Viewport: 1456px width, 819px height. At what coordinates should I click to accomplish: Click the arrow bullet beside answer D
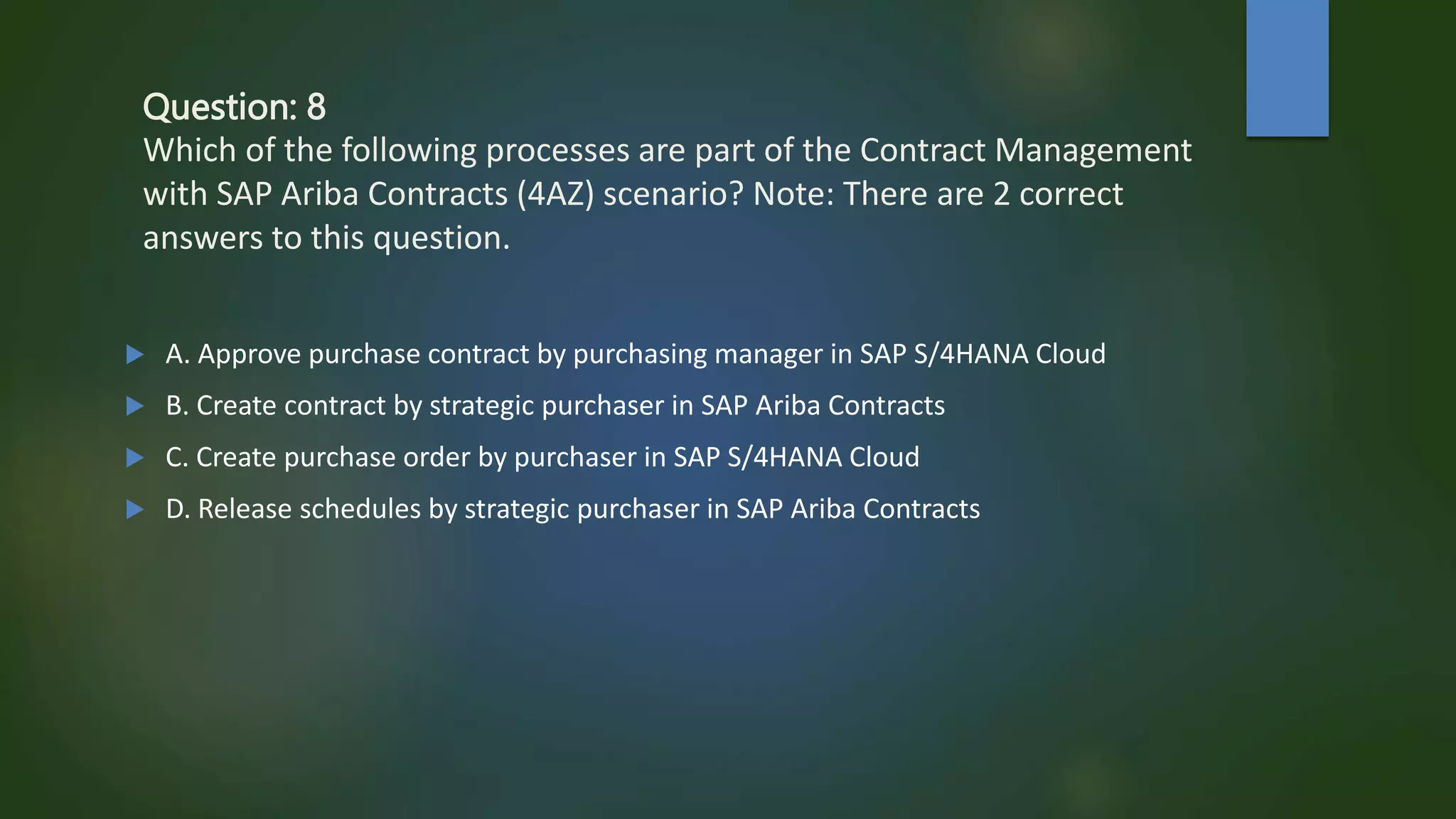[x=135, y=509]
